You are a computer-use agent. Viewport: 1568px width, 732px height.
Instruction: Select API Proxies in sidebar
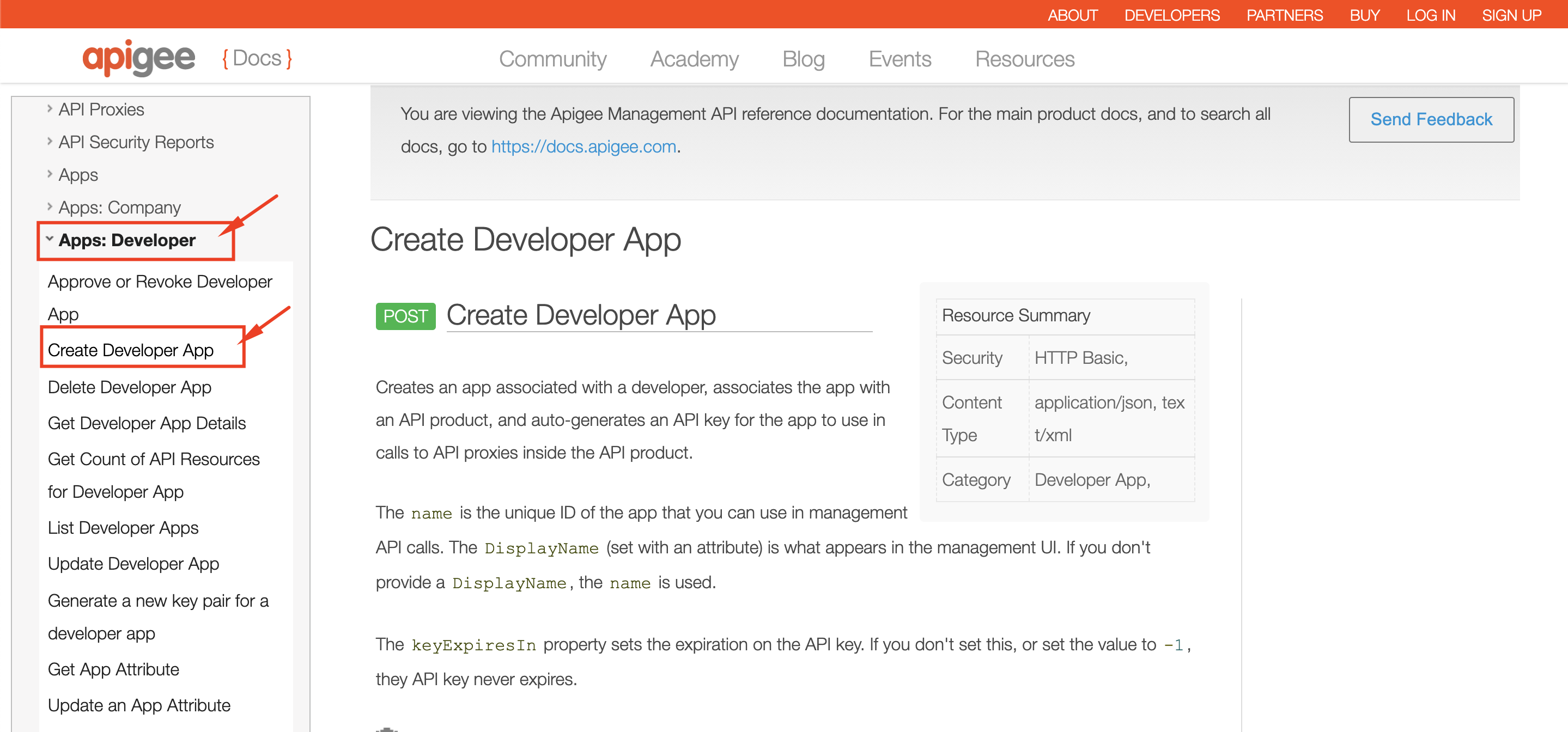(x=101, y=109)
